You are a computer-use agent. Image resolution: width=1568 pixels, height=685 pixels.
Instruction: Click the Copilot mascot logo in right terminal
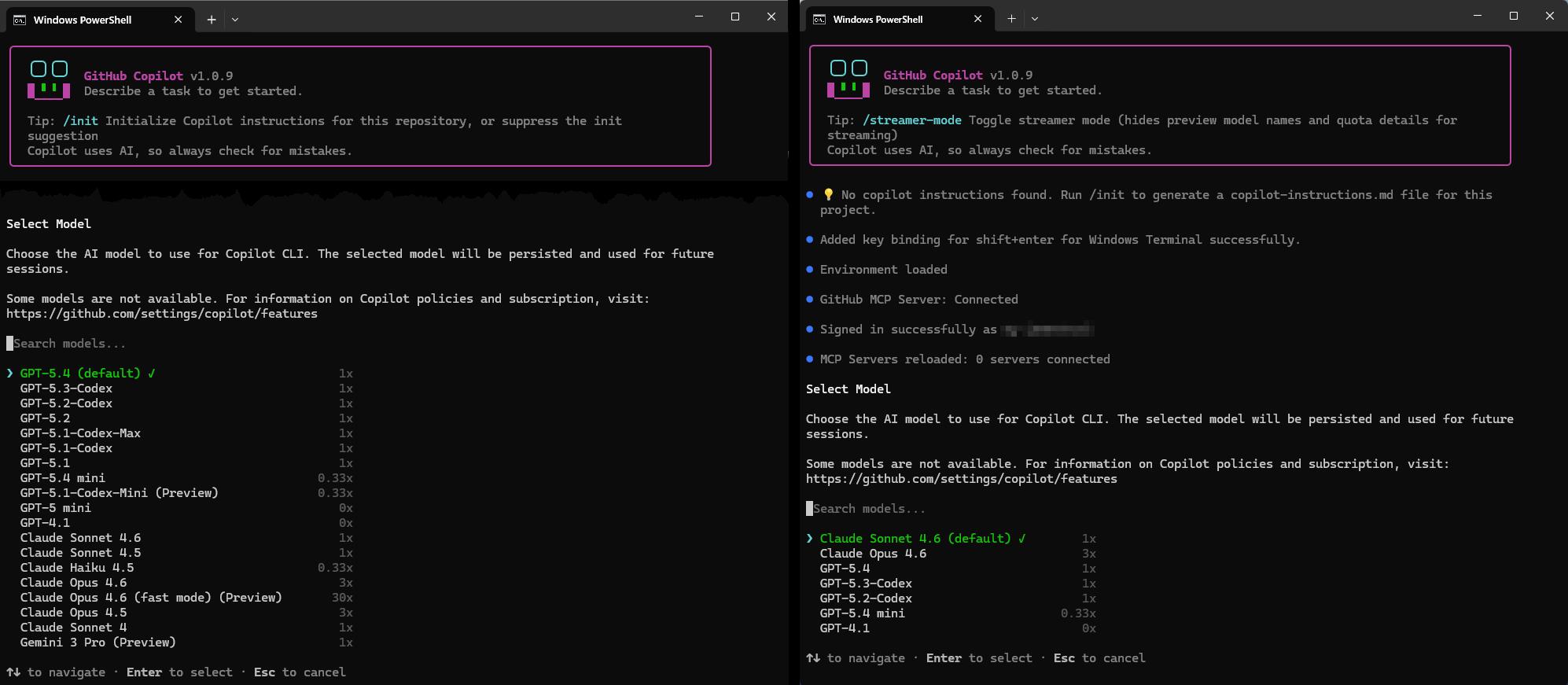(848, 79)
